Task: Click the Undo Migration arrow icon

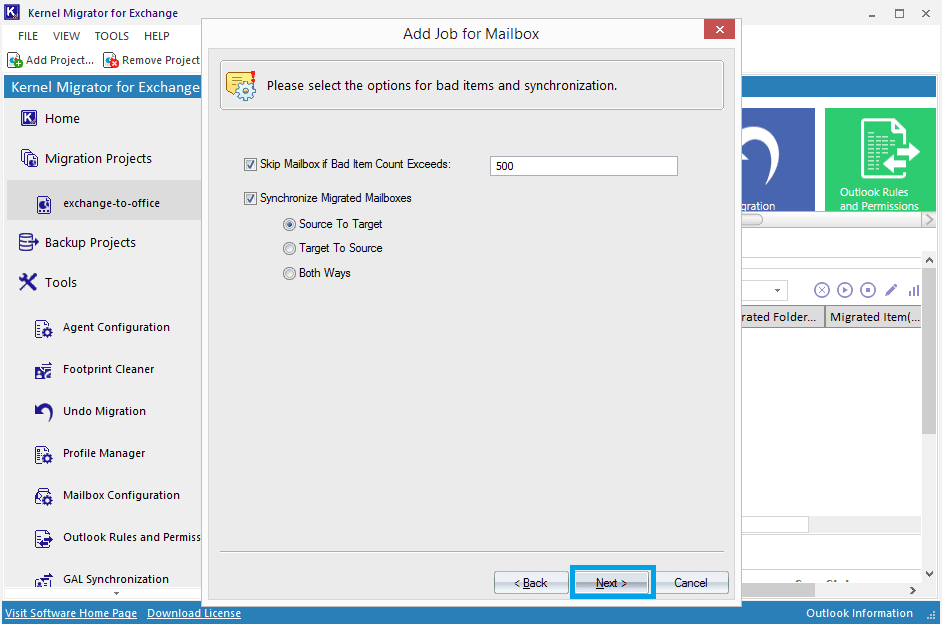Action: pyautogui.click(x=43, y=412)
